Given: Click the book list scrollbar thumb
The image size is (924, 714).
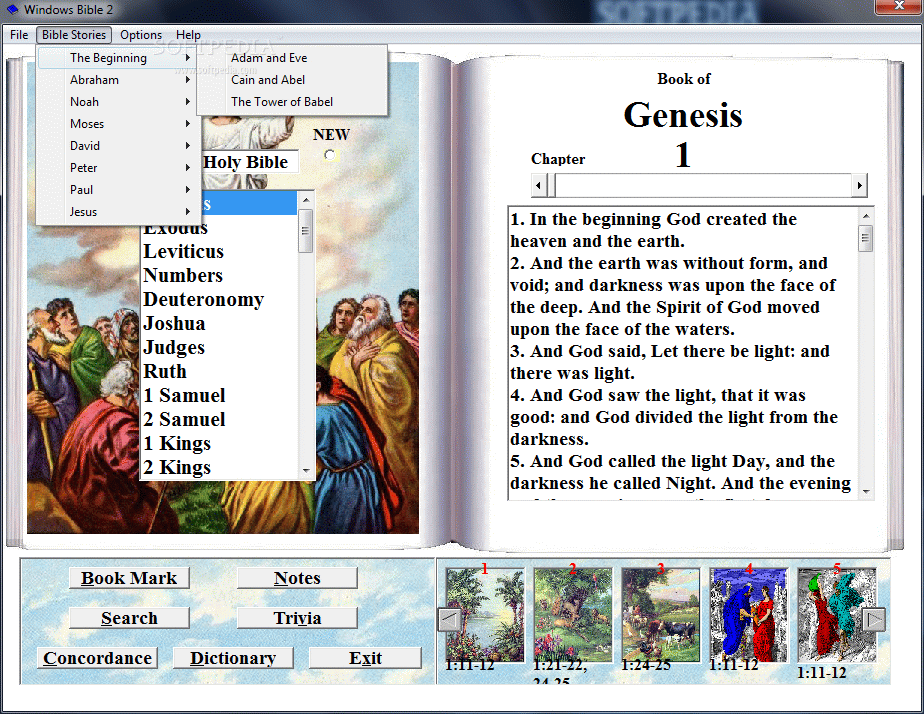Looking at the screenshot, I should click(x=306, y=231).
